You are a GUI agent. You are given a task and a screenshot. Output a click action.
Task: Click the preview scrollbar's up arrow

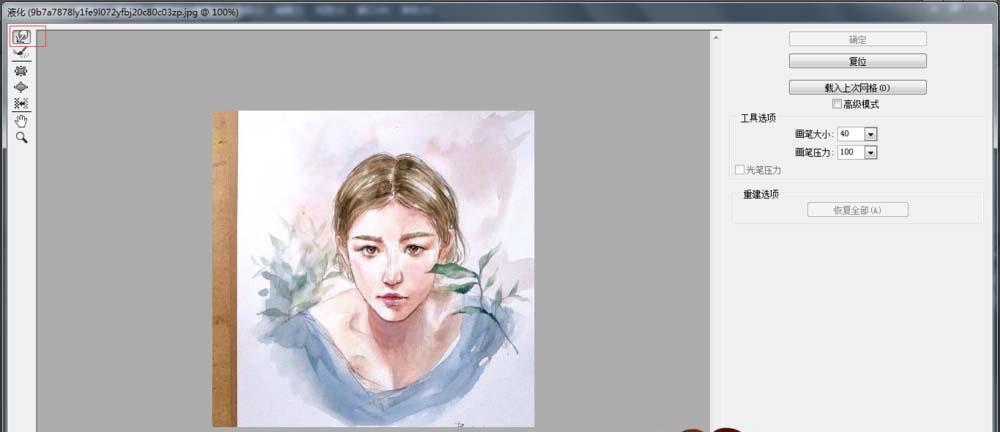tap(716, 36)
